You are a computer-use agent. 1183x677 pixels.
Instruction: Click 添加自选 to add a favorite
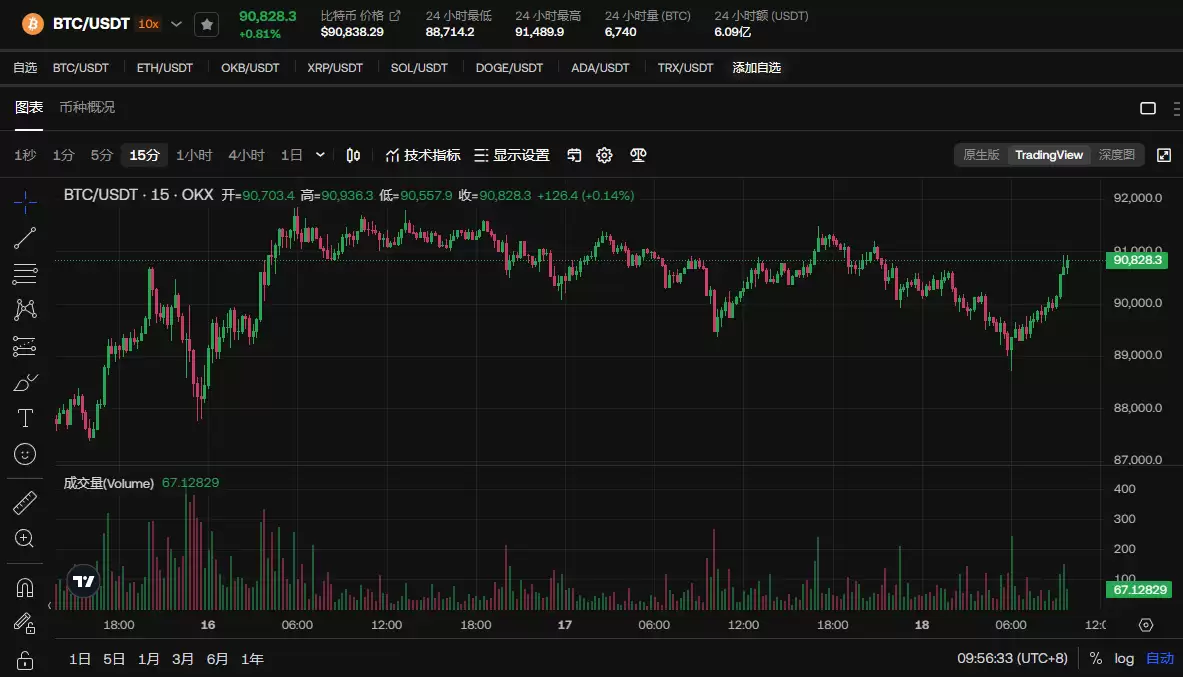click(757, 68)
